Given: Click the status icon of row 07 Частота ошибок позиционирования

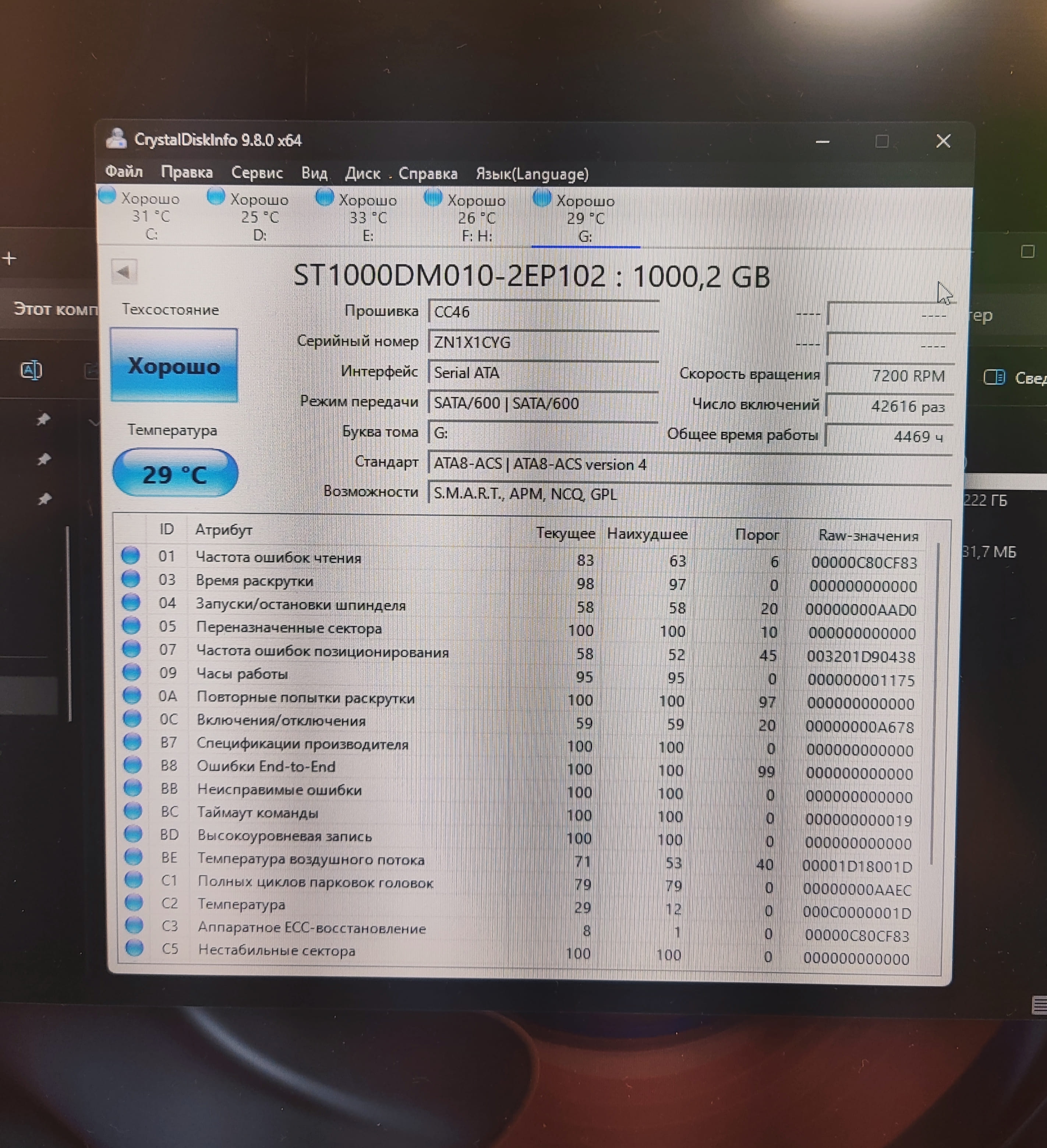Looking at the screenshot, I should [131, 649].
